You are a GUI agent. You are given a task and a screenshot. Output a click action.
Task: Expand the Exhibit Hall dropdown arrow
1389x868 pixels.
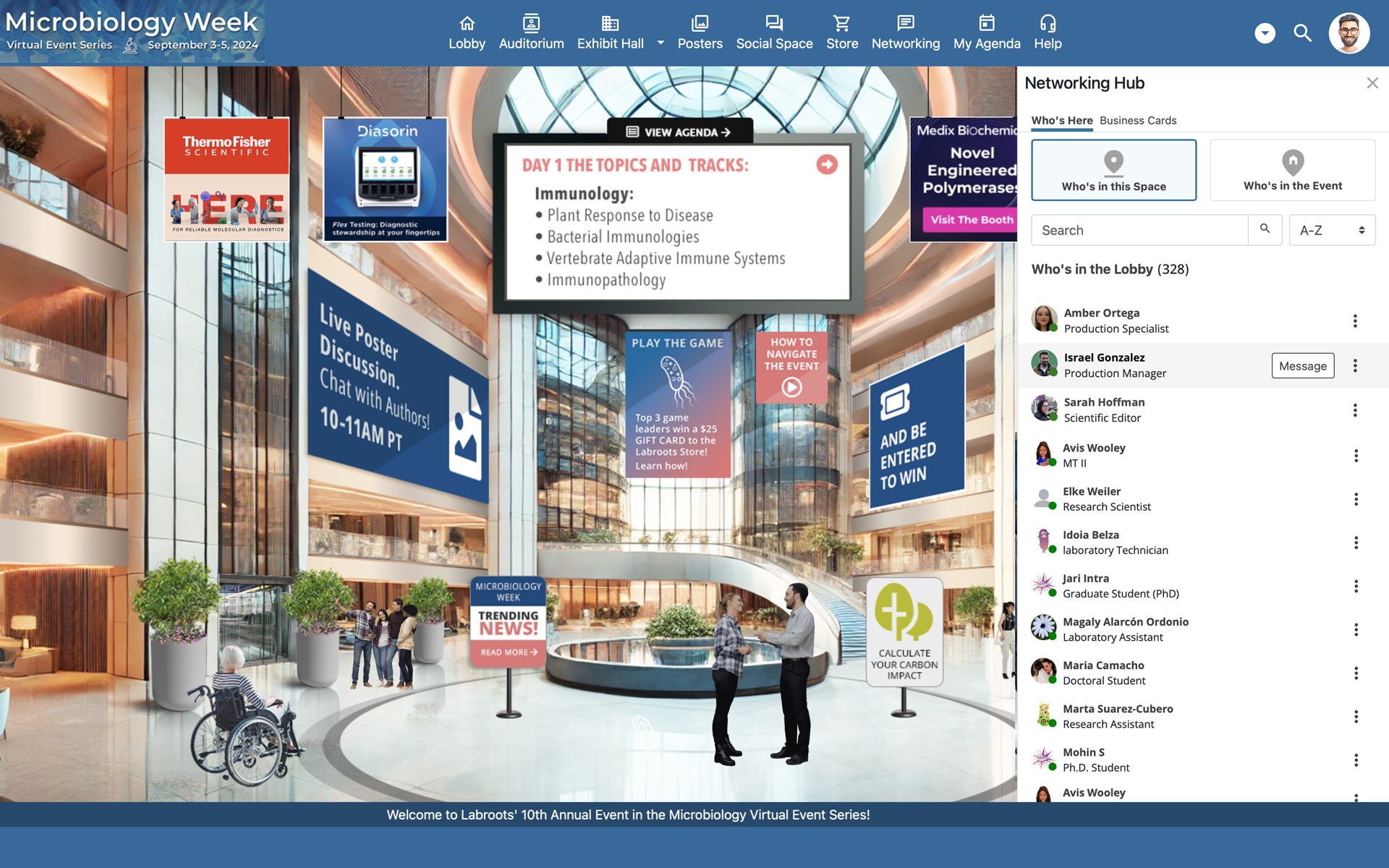pos(660,43)
